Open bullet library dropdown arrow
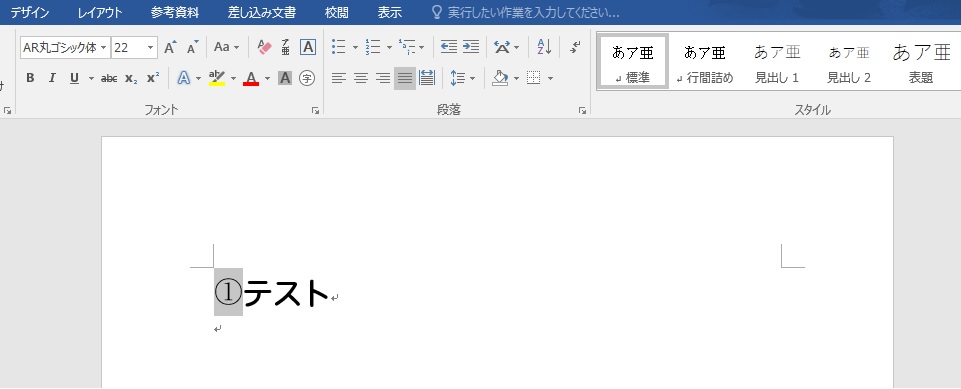The width and height of the screenshot is (961, 389). coord(355,47)
